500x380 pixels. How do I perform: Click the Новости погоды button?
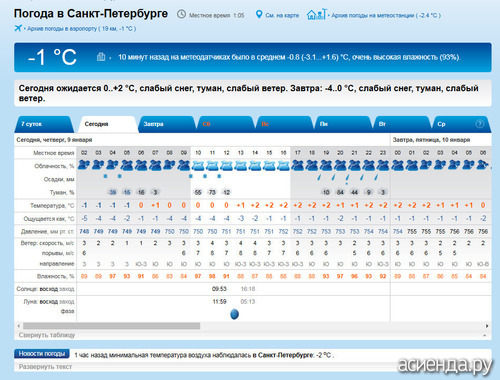42,354
